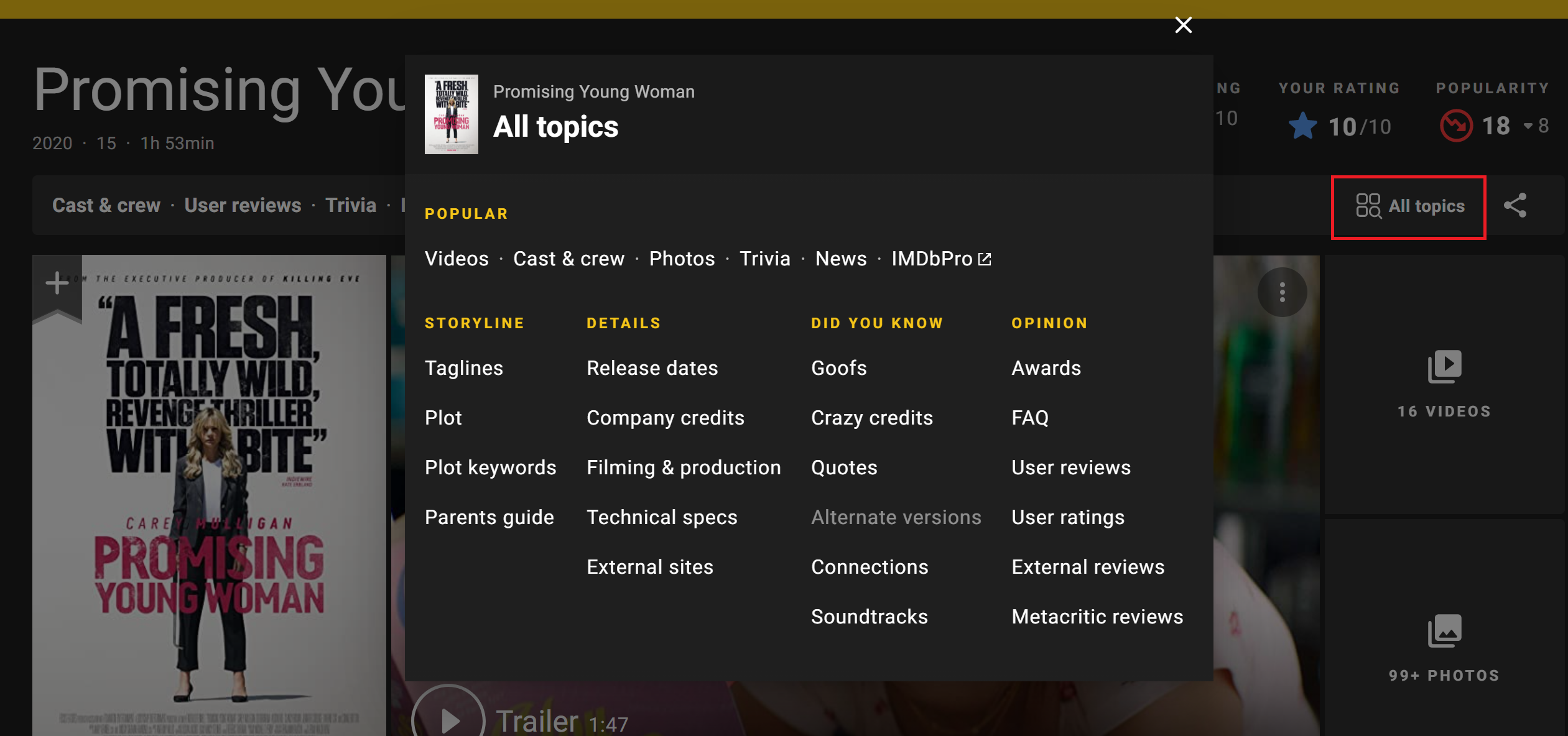Add title to watchlist with plus ribbon

[x=57, y=283]
